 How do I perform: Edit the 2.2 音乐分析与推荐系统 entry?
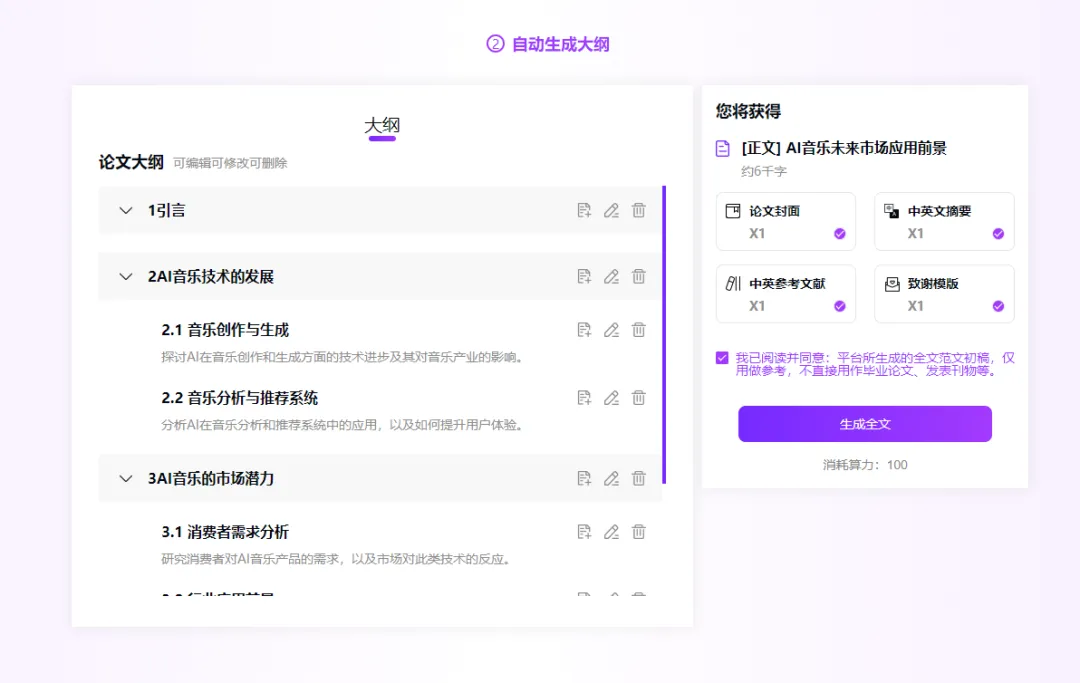(611, 398)
